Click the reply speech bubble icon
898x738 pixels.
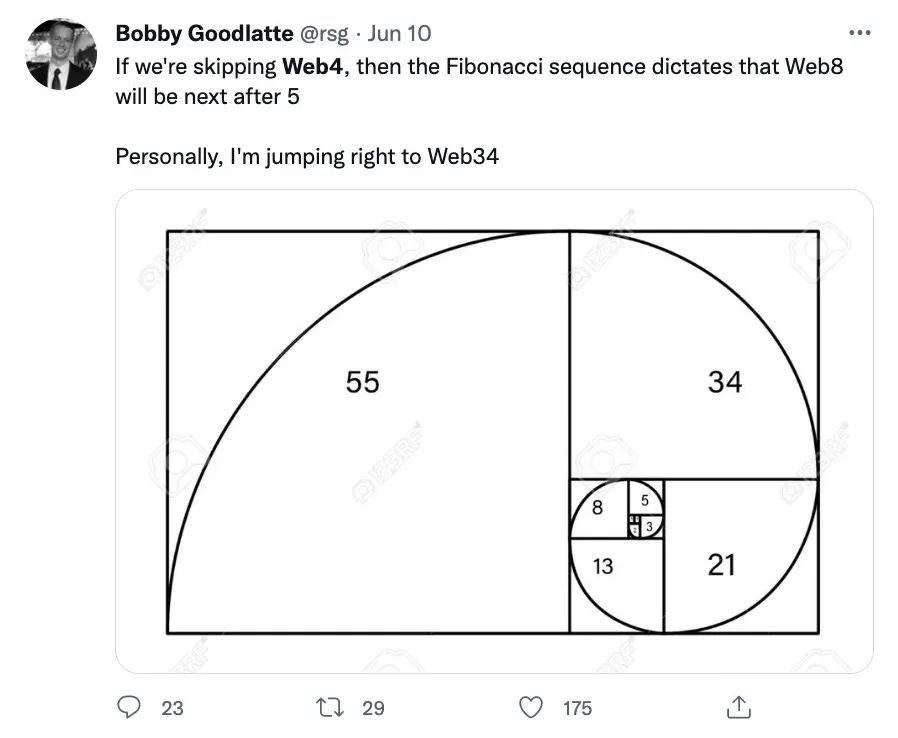click(128, 707)
